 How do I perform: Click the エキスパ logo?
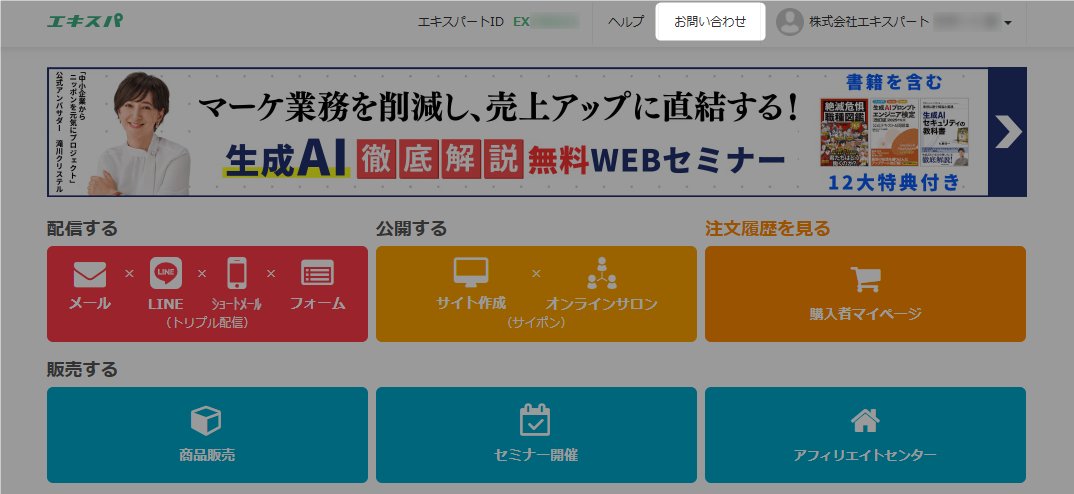85,21
